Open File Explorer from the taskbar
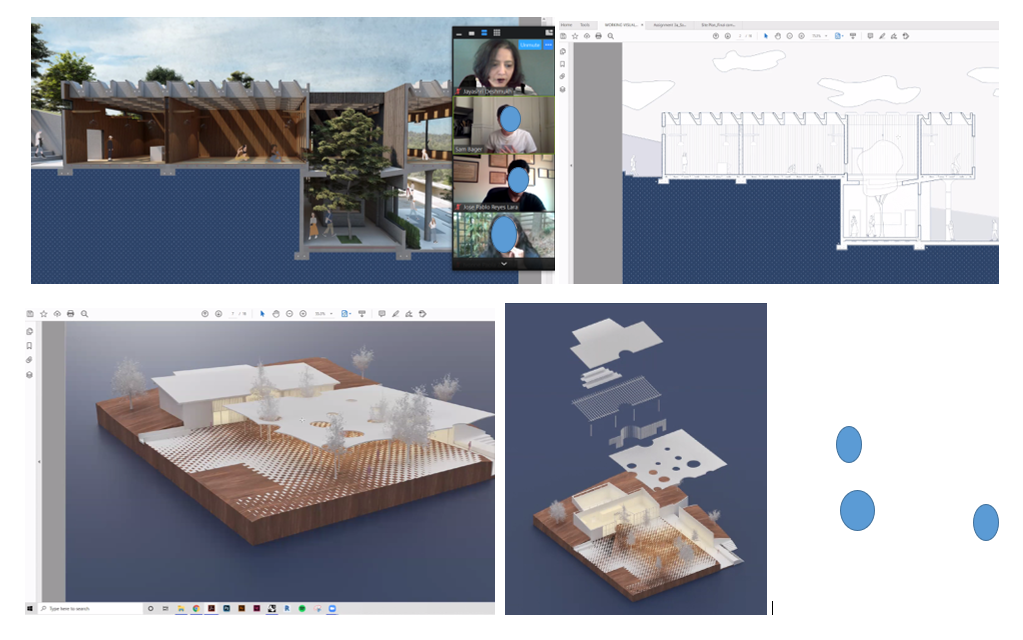Screen dimensions: 1023x640 point(181,609)
